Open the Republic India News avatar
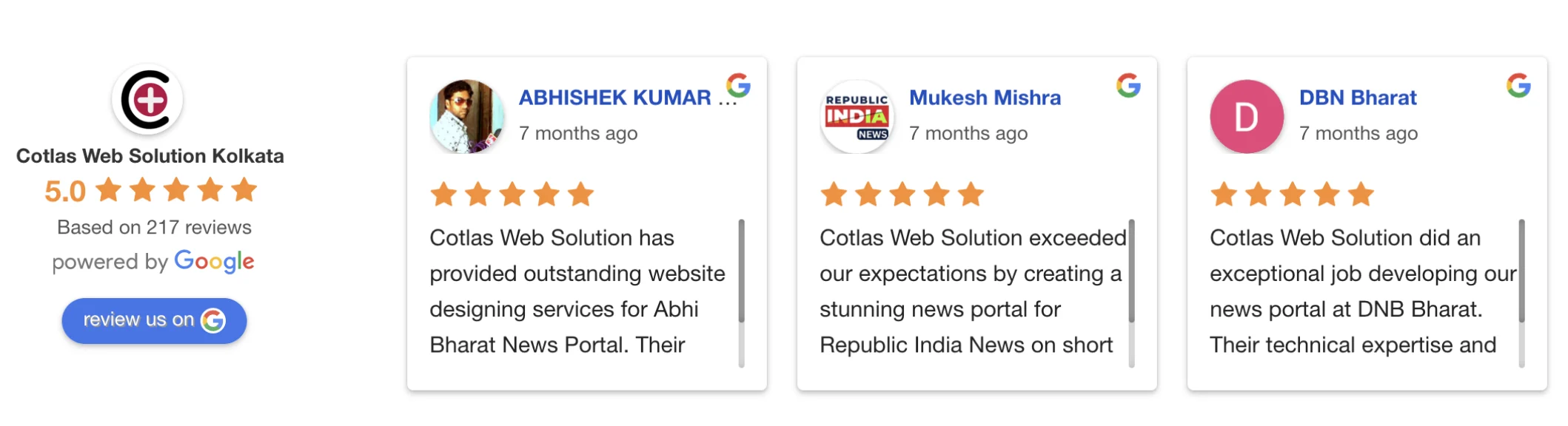Viewport: 1568px width, 426px height. 857,117
